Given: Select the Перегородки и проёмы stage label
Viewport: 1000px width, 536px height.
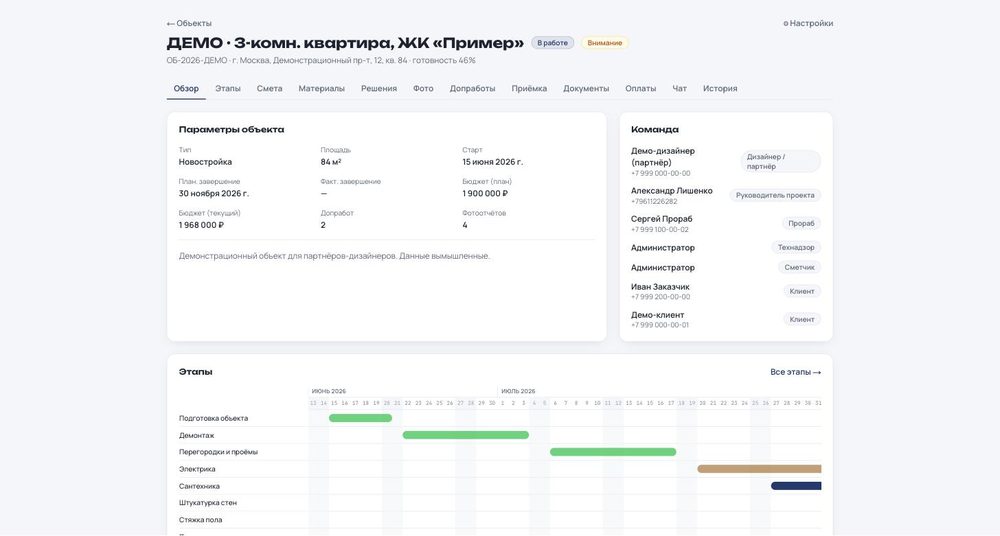Looking at the screenshot, I should tap(218, 452).
